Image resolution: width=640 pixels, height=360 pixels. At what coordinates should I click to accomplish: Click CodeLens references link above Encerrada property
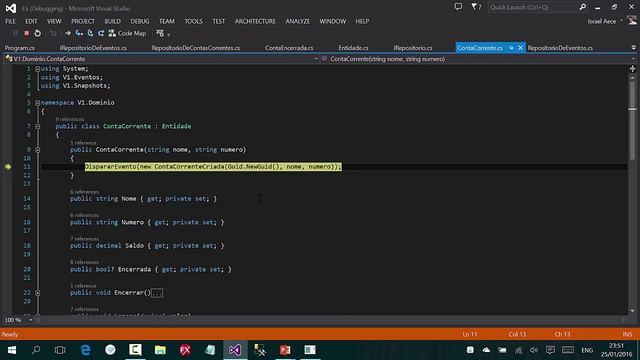[x=84, y=262]
